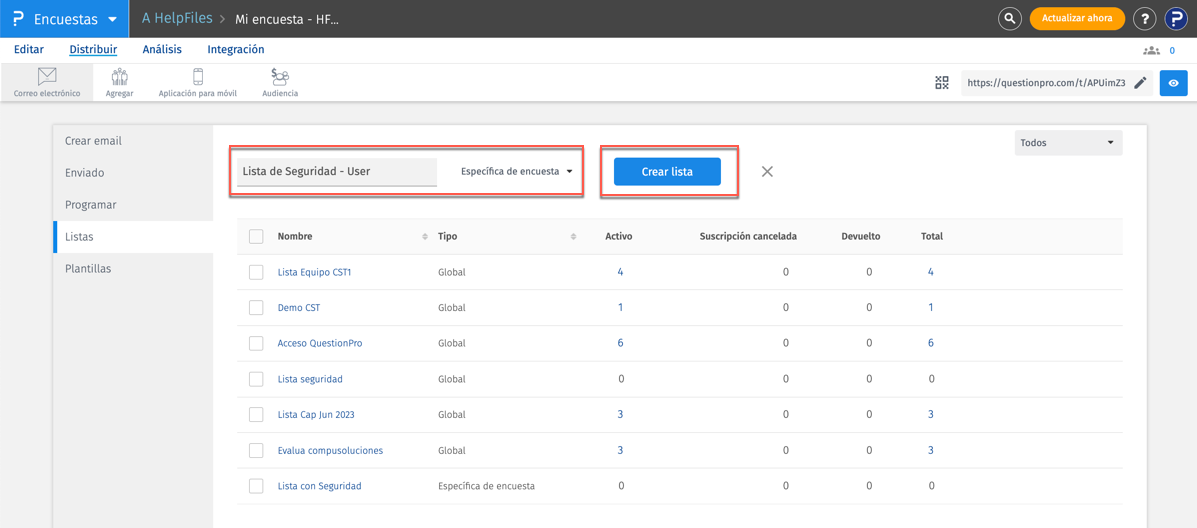Open the Todos filter dropdown

pos(1067,143)
